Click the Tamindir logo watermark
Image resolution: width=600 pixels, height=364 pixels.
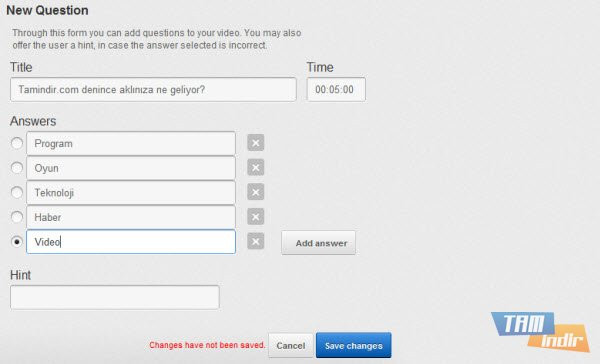pyautogui.click(x=541, y=331)
